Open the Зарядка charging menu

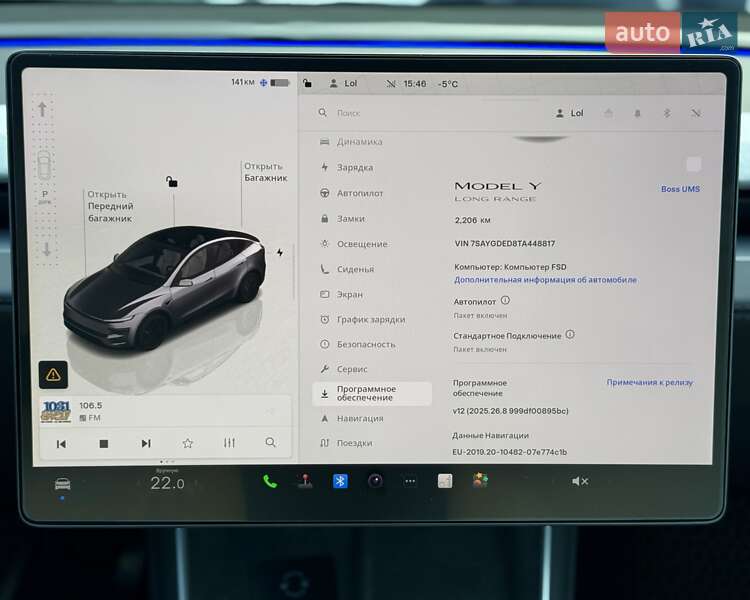(x=348, y=167)
